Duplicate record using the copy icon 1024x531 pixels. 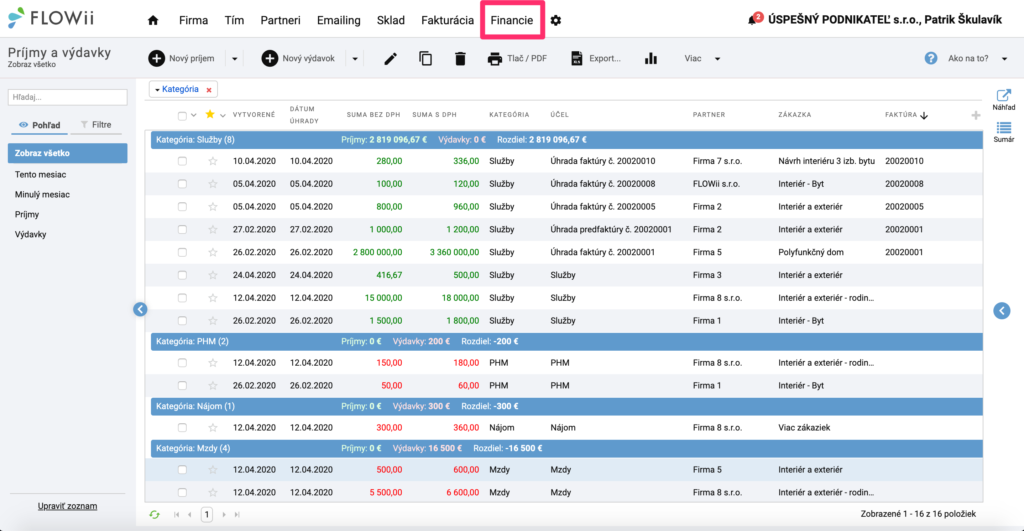[x=425, y=59]
